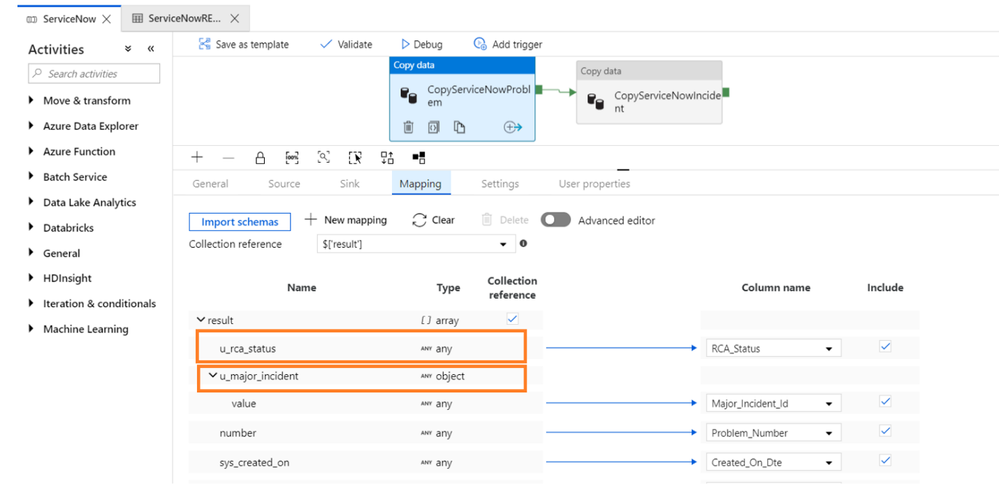Toggle collection reference checkbox for result
Image resolution: width=999 pixels, height=486 pixels.
pos(512,319)
